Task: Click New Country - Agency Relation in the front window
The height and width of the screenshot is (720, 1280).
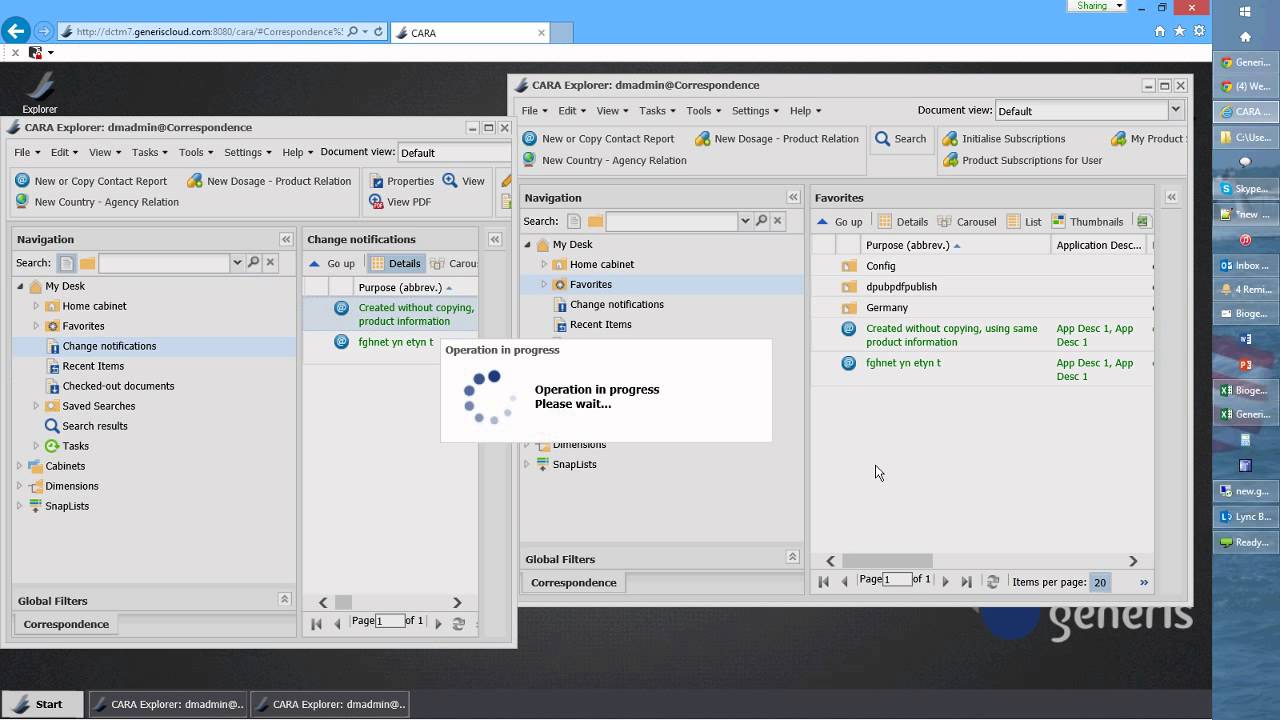Action: click(x=604, y=160)
